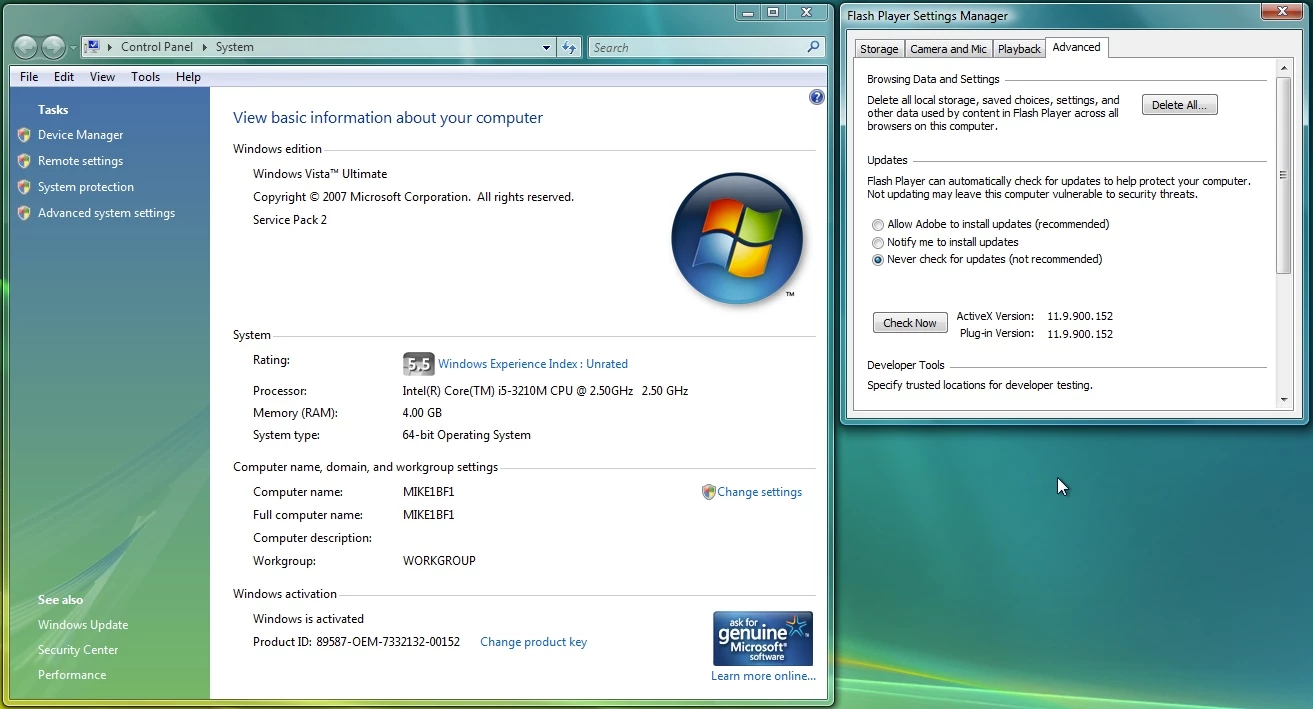Viewport: 1313px width, 709px height.
Task: Select Never check for updates option
Action: [878, 260]
